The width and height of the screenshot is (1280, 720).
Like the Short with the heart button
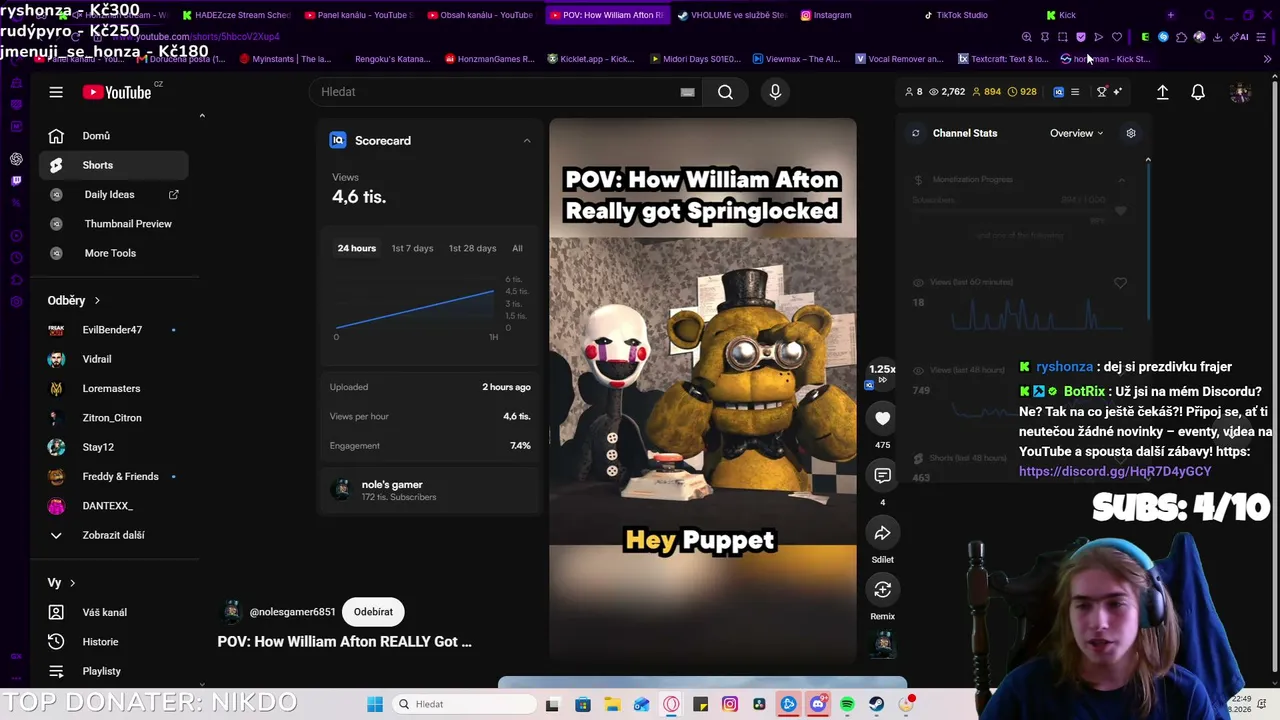pos(882,419)
